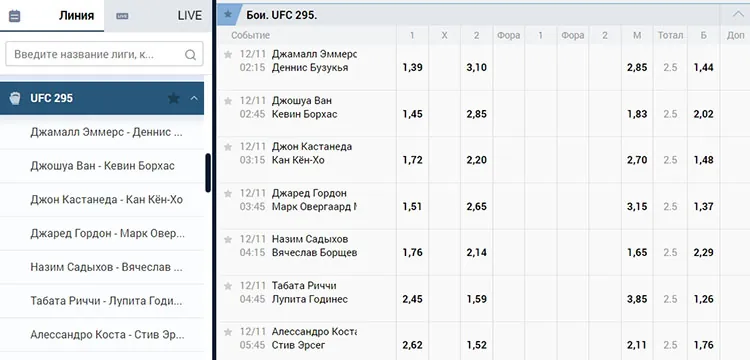
Task: Focus the league name search field
Action: point(104,54)
